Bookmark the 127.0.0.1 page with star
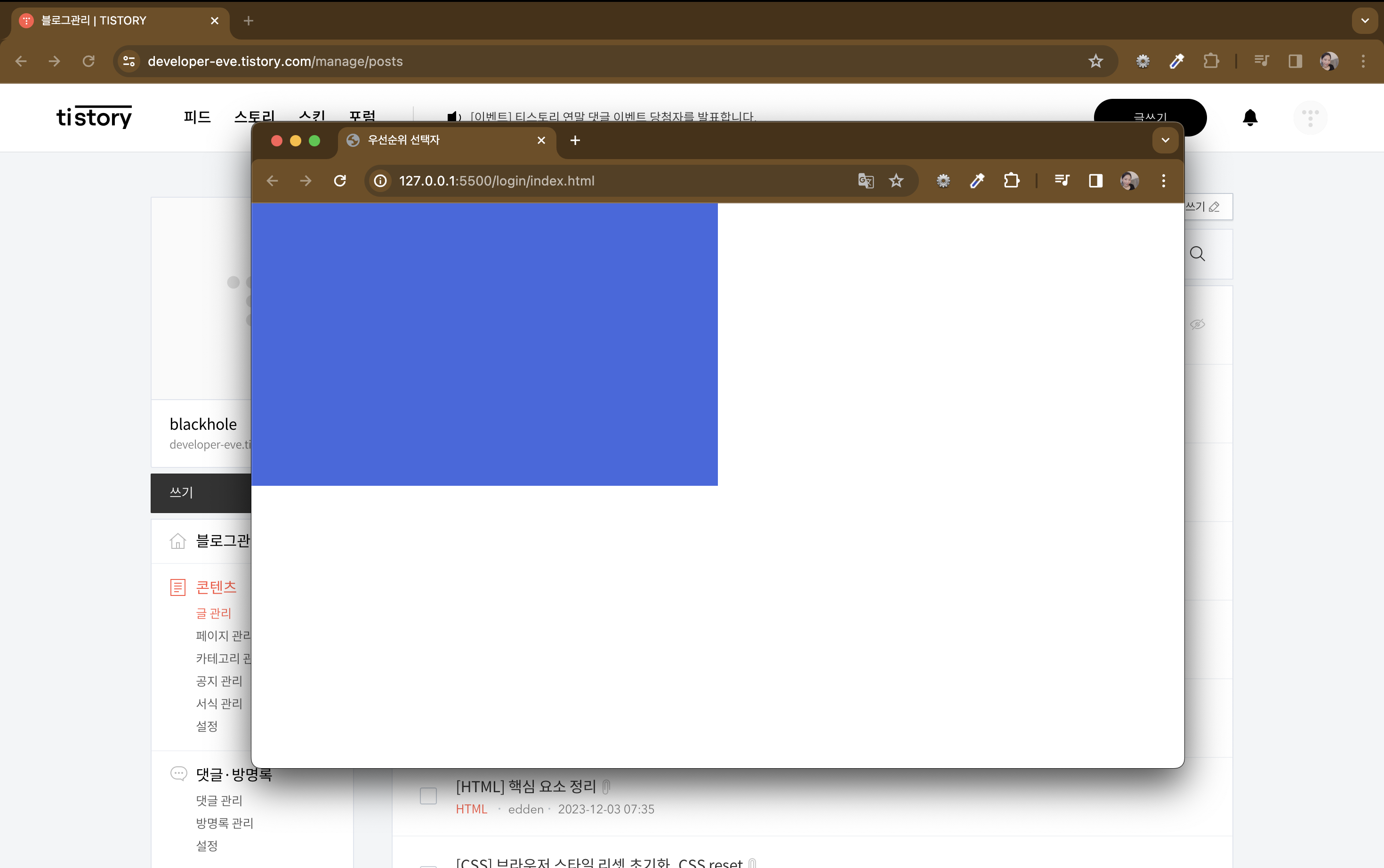 coord(896,181)
